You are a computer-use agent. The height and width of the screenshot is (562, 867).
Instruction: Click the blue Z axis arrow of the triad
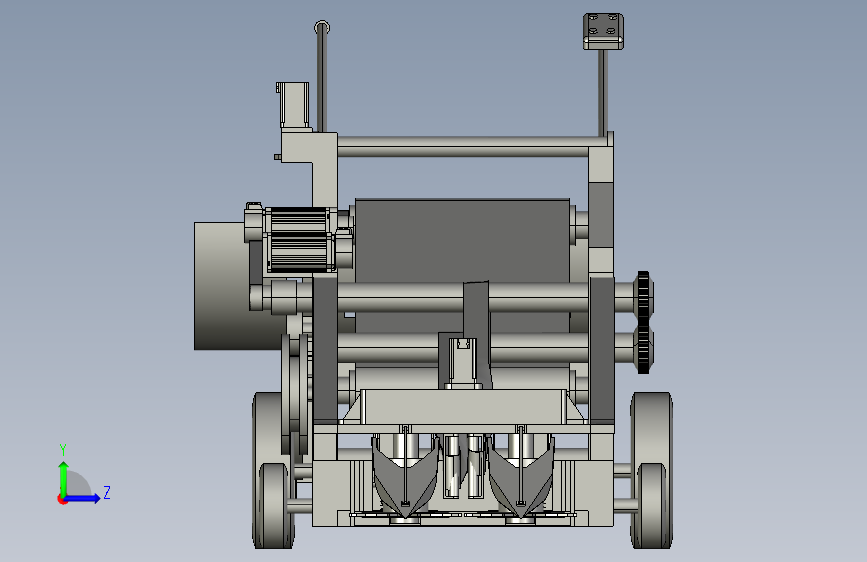tap(83, 498)
